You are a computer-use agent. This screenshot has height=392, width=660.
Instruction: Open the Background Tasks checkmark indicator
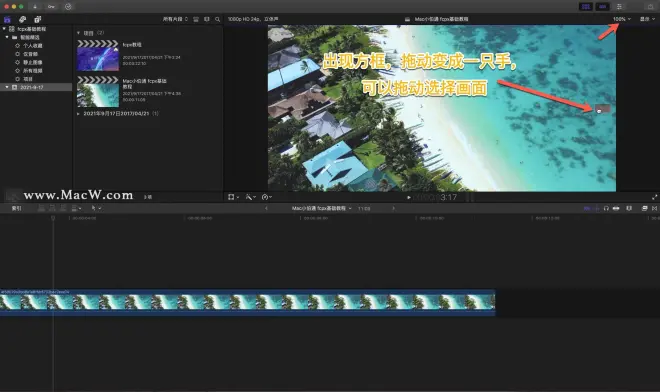click(68, 7)
